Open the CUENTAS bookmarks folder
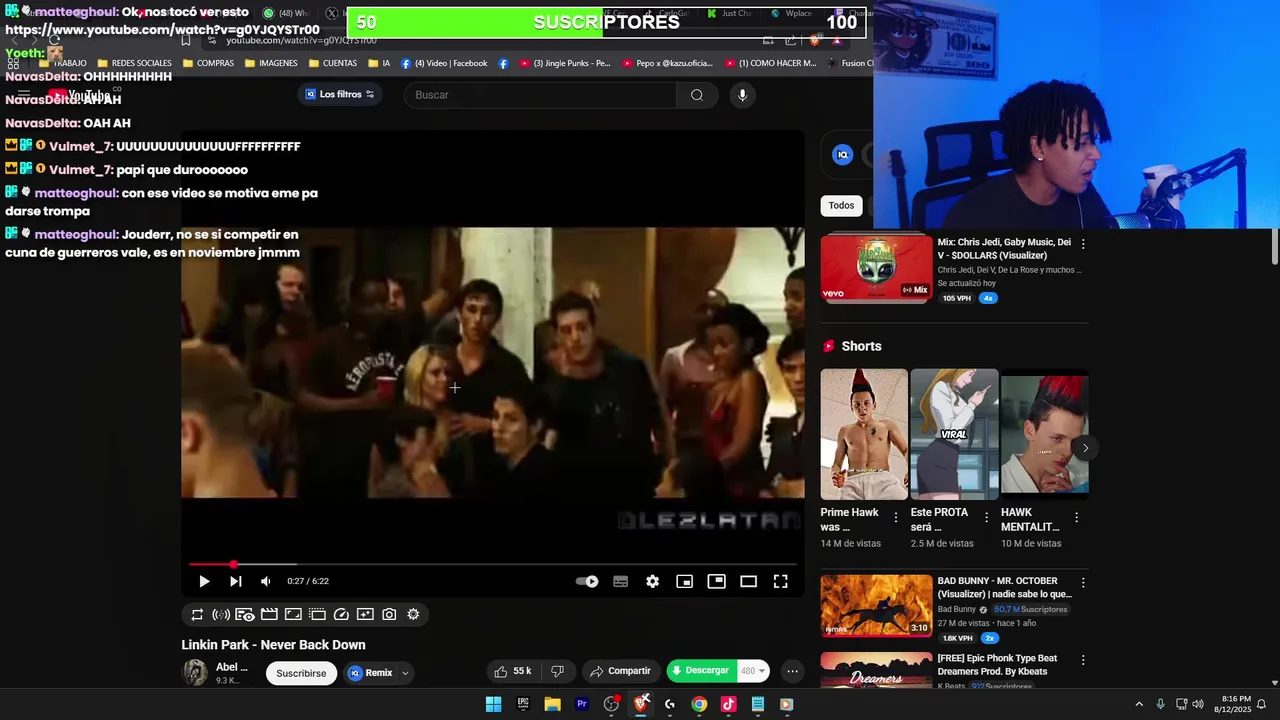Viewport: 1280px width, 720px height. [333, 63]
